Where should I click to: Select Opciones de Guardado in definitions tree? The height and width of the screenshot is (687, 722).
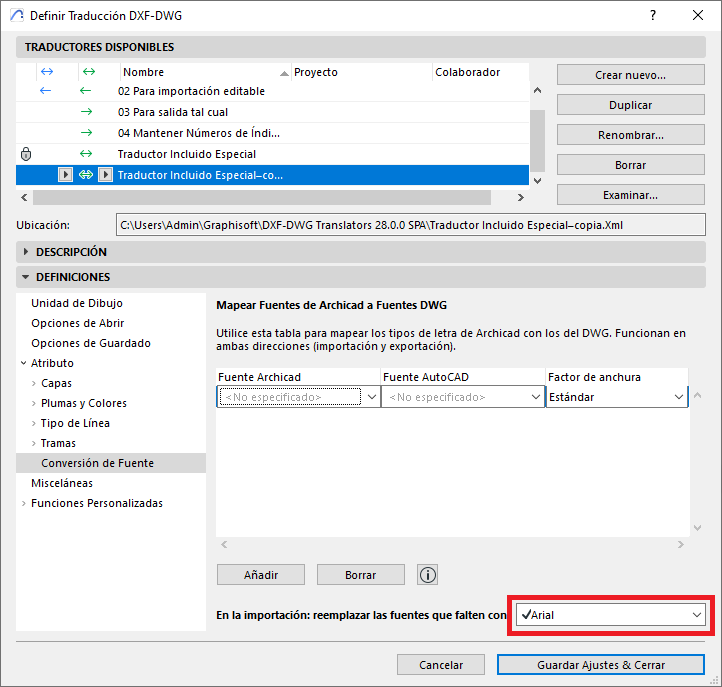tap(91, 343)
